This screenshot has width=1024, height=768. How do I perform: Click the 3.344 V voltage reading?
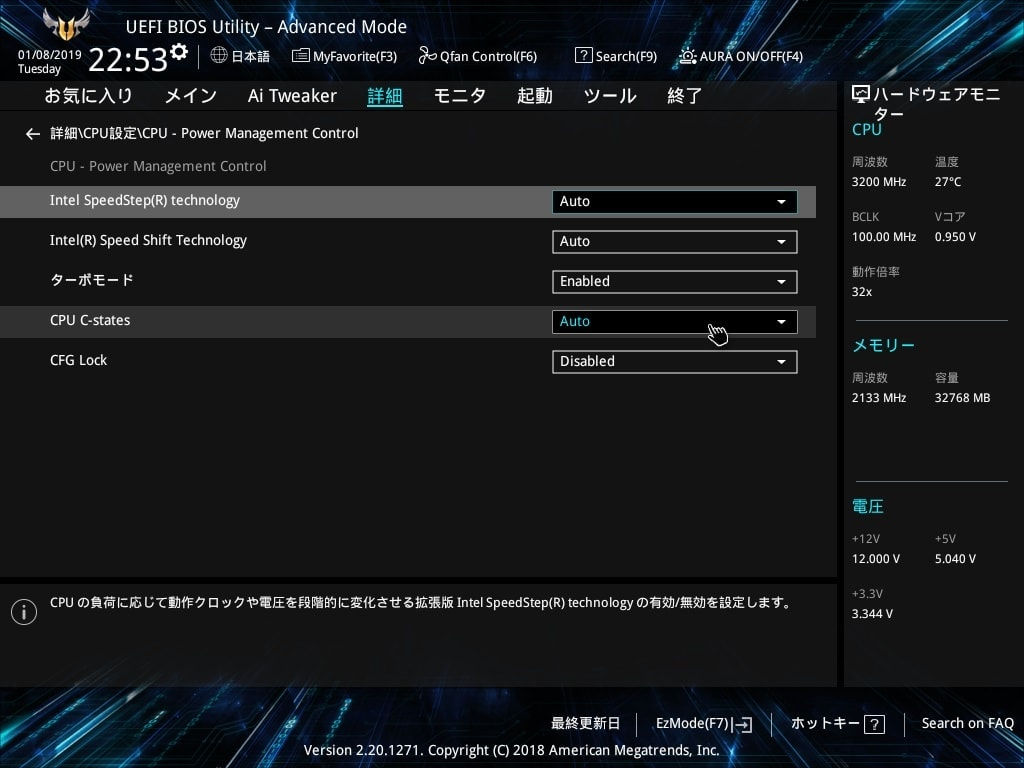coord(872,614)
